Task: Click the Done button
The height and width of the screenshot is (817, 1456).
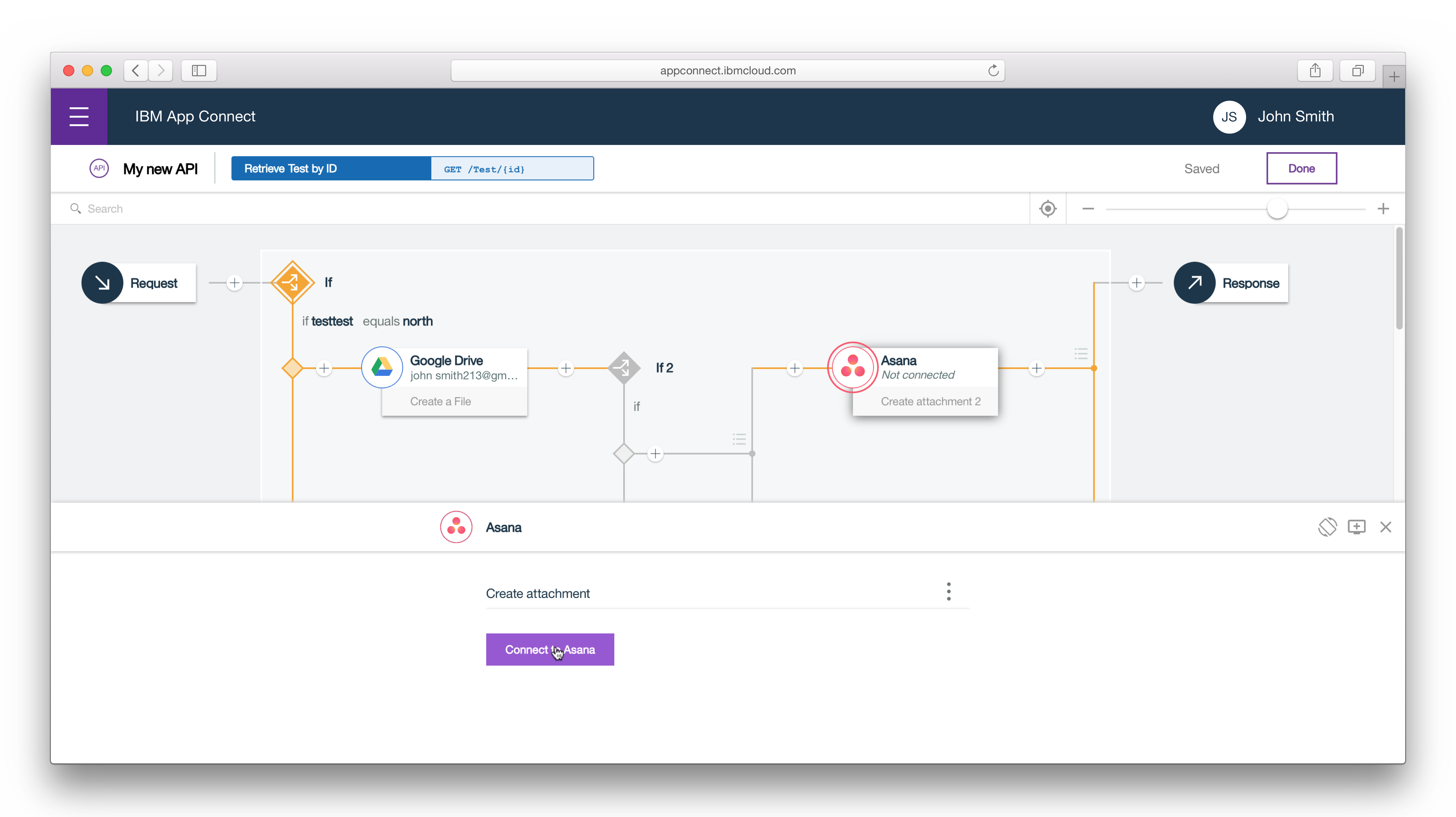Action: 1301,168
